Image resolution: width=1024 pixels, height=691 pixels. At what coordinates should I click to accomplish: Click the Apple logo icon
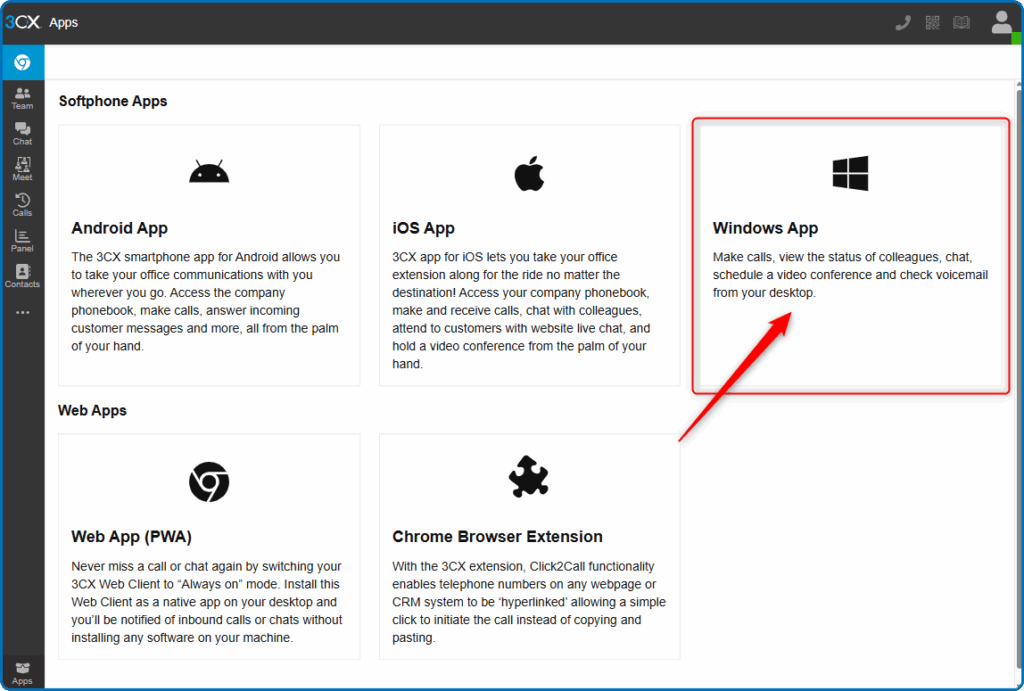(529, 174)
